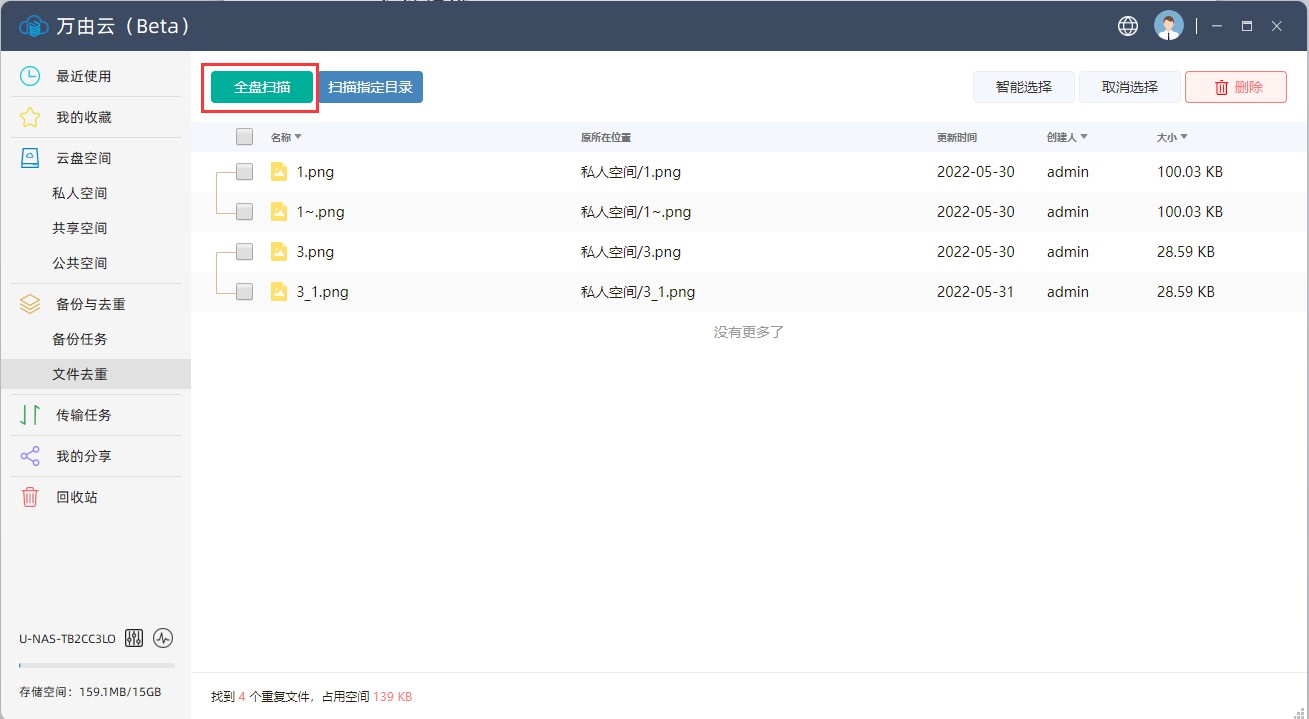Click the device activity monitor icon
The width and height of the screenshot is (1309, 719).
163,638
